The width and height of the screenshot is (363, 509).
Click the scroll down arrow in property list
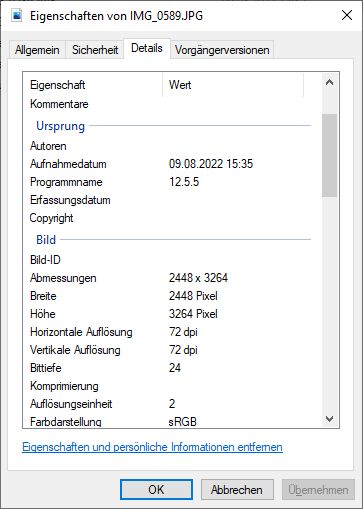pyautogui.click(x=329, y=419)
